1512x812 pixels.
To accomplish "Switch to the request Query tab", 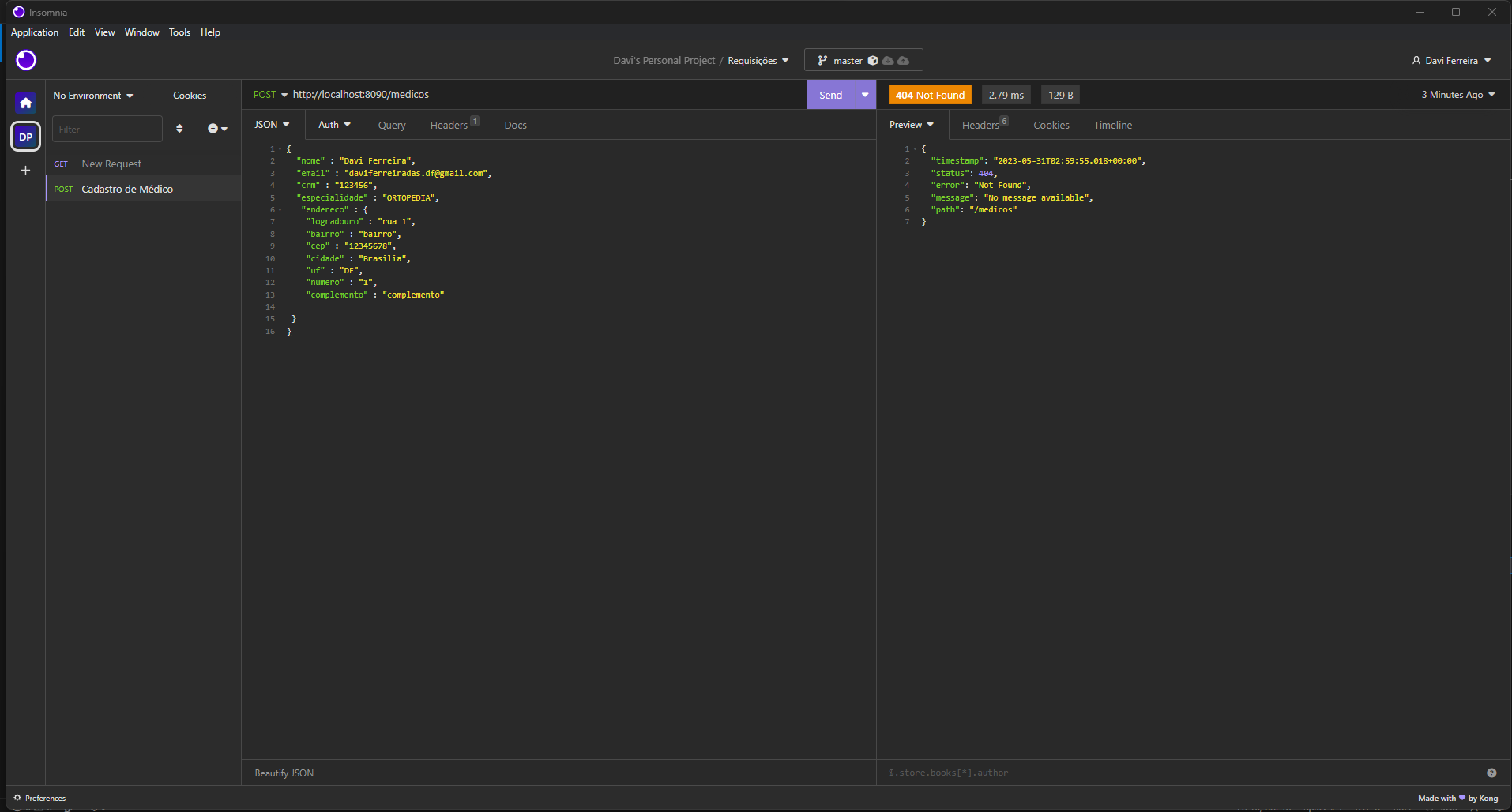I will point(392,126).
